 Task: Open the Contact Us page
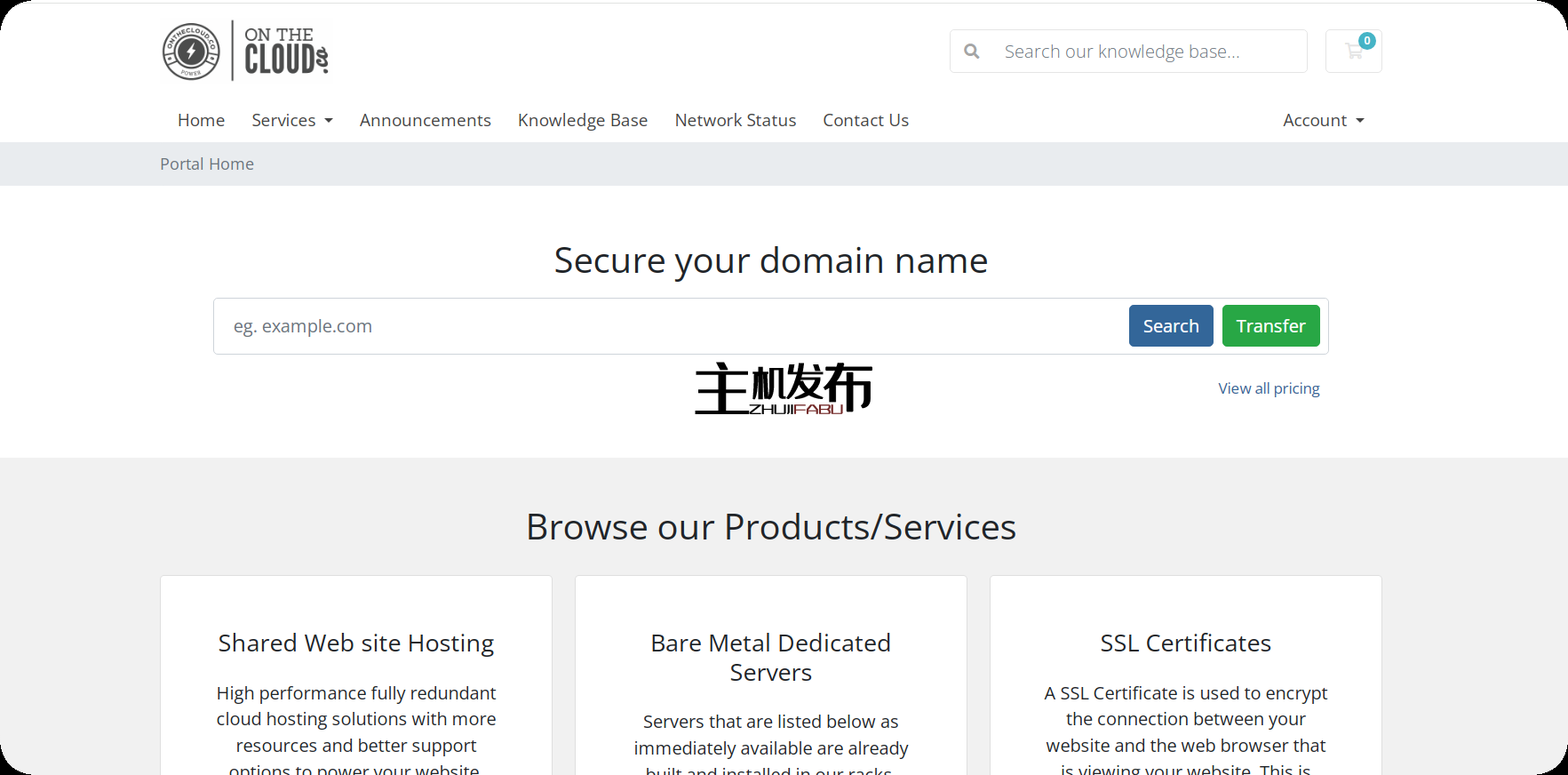point(865,120)
